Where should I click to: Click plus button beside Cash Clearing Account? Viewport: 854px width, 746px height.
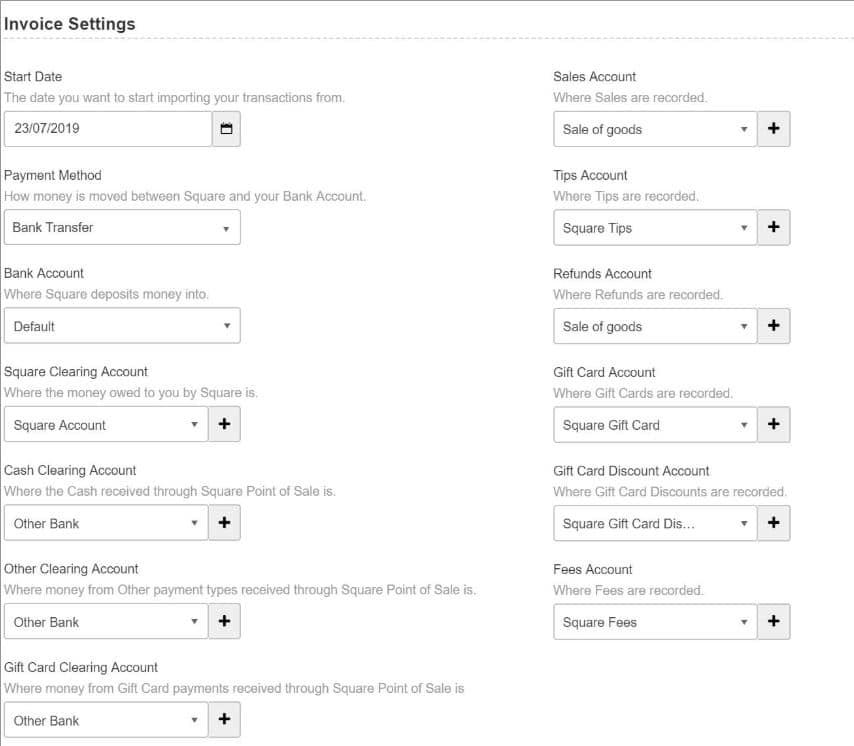pyautogui.click(x=224, y=523)
